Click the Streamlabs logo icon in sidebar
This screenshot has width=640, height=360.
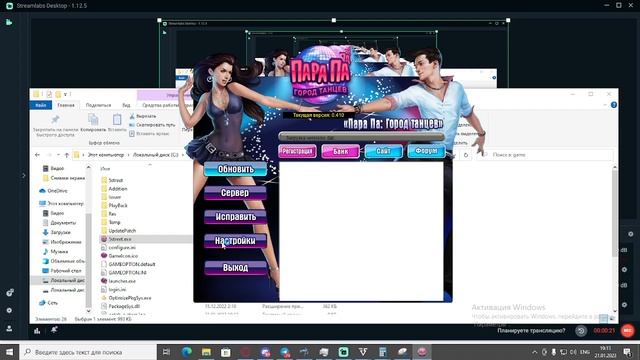coord(9,22)
